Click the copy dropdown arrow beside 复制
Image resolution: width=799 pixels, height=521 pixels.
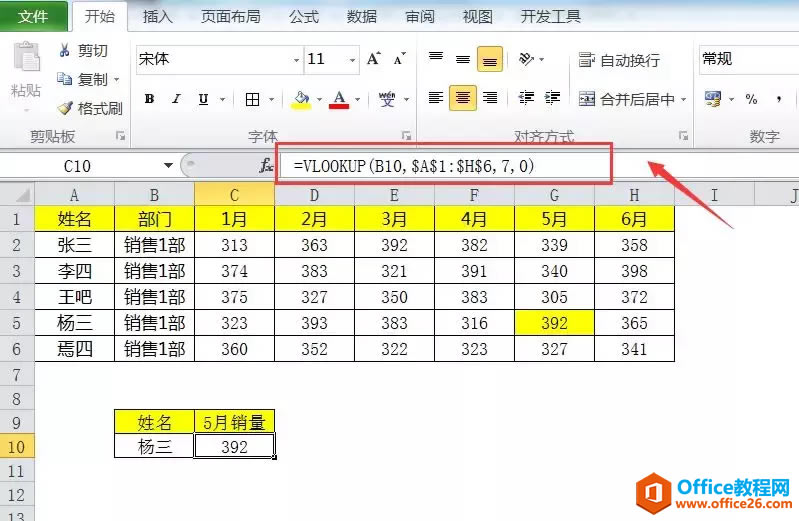117,80
